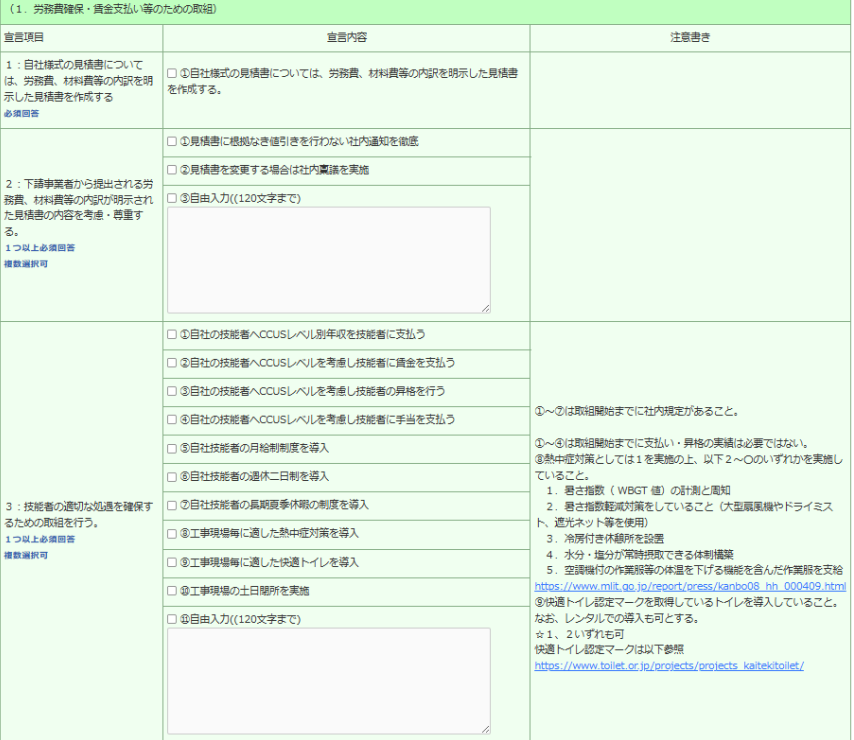Check ⑤自社技能者の月給制制度を導入

tap(173, 447)
